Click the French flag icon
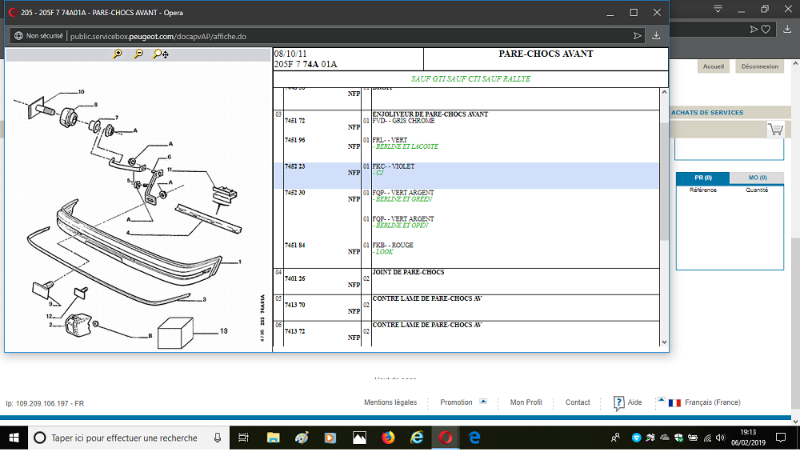This screenshot has height=468, width=800. (674, 403)
